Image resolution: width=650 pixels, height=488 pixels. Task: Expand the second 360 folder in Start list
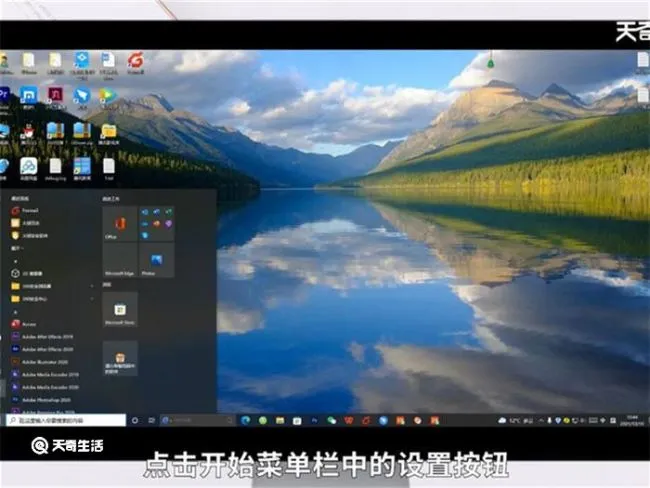53,299
